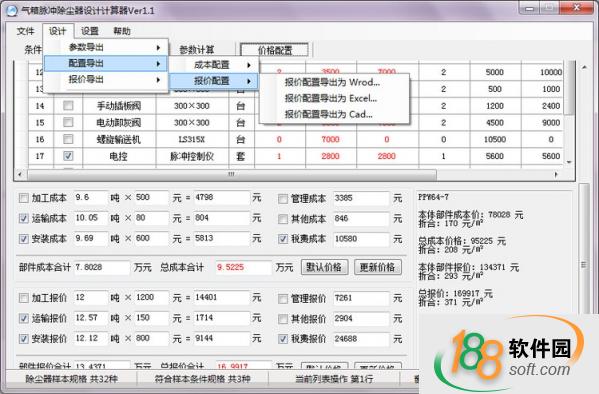Click the table's horizontal scrollbar thumb
Image resolution: width=599 pixels, height=394 pixels.
point(232,174)
